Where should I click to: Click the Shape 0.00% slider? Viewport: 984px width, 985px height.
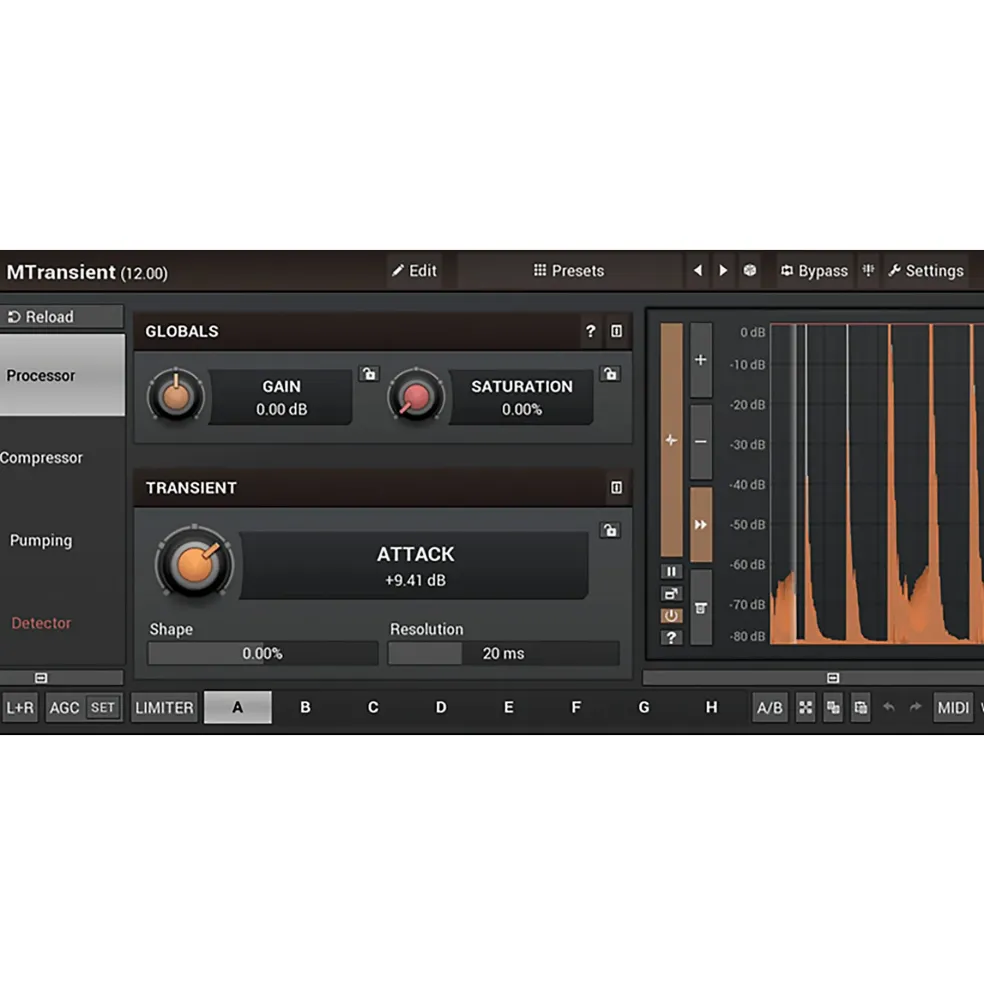[x=263, y=653]
